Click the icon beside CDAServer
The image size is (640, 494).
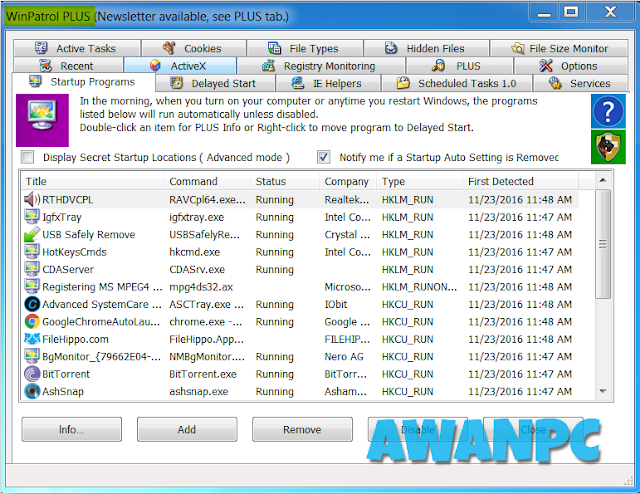32,269
